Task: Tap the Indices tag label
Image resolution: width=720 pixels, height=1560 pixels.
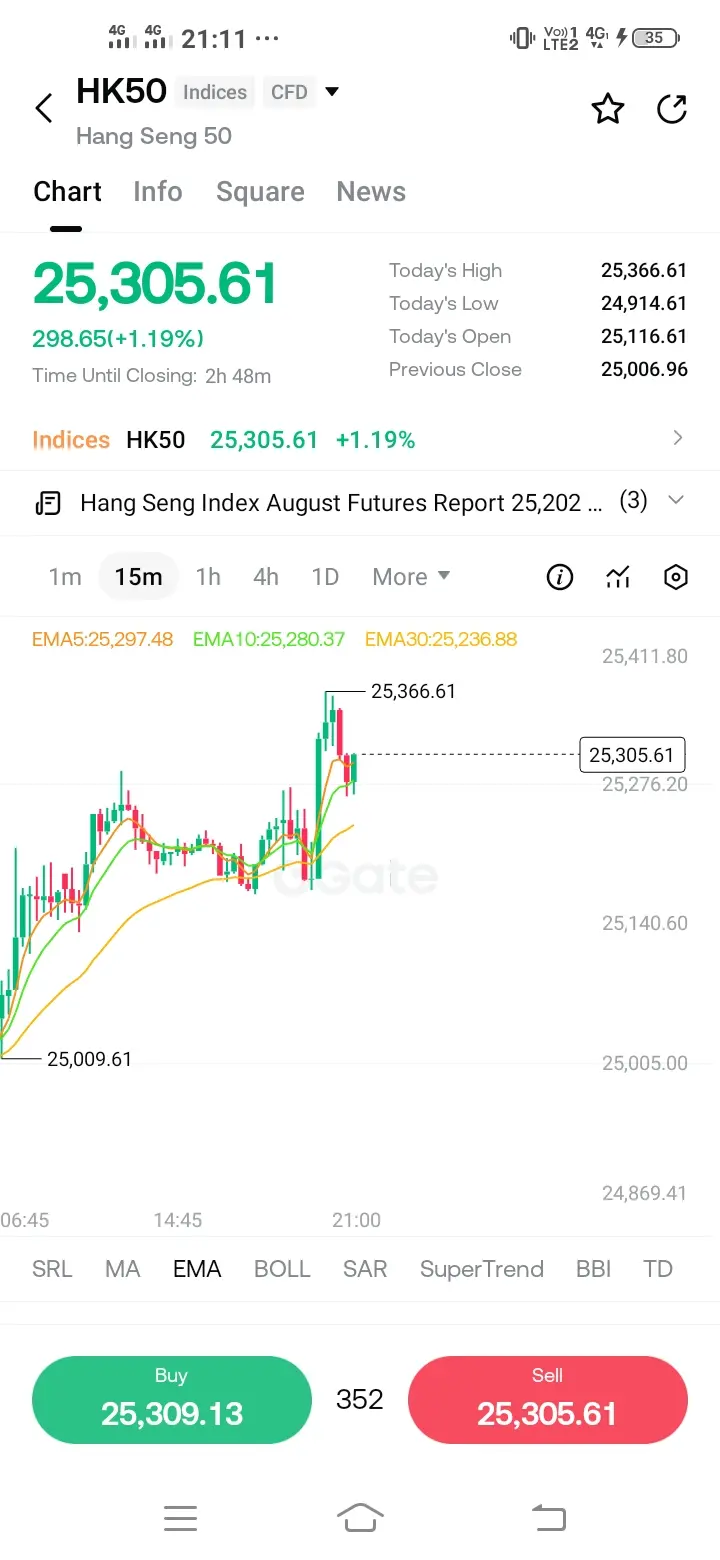Action: point(215,92)
